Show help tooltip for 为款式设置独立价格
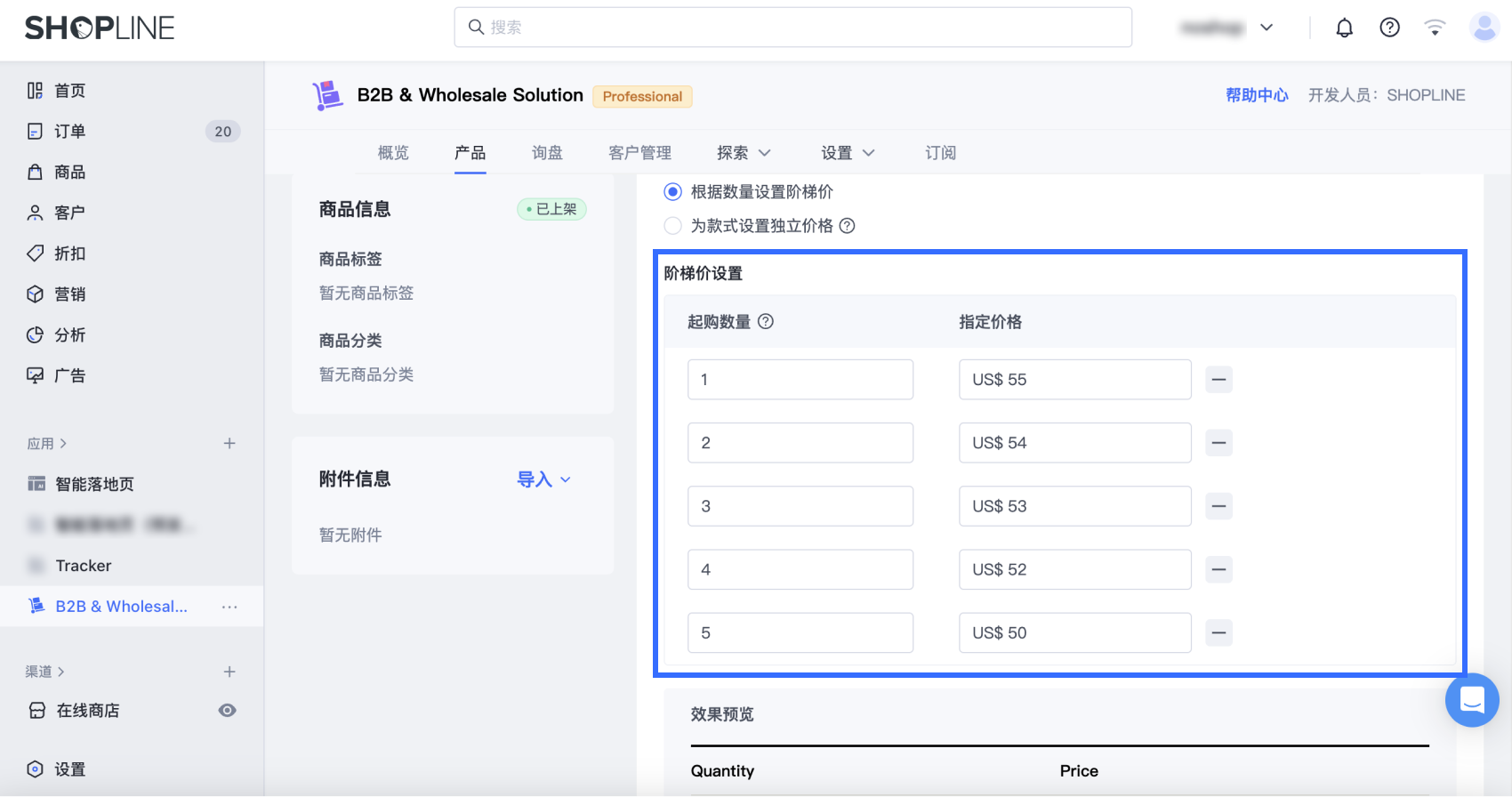 pos(848,226)
